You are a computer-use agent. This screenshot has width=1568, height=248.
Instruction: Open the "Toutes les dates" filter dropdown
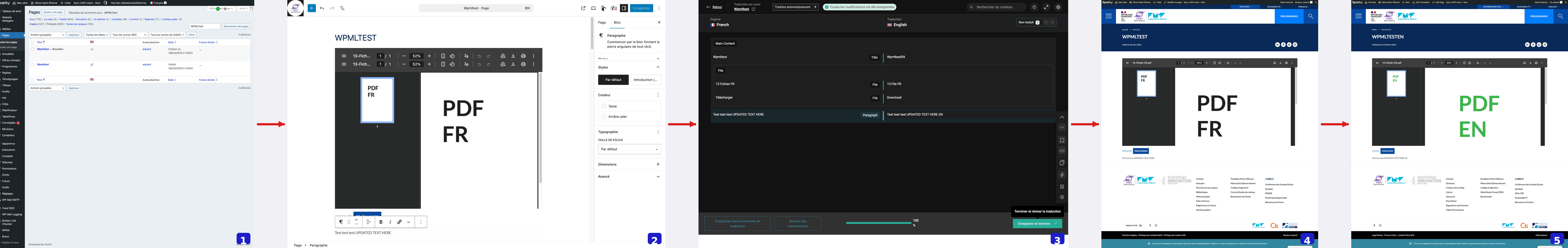97,35
